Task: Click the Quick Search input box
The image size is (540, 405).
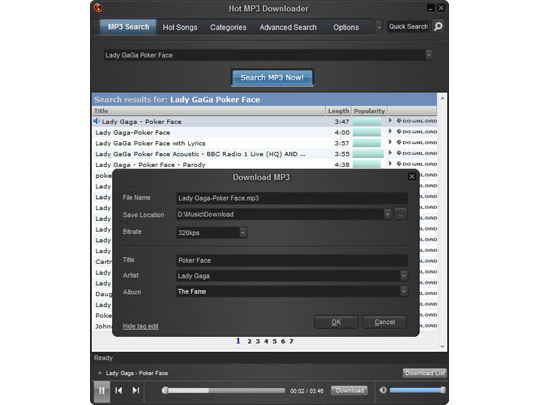Action: click(408, 27)
